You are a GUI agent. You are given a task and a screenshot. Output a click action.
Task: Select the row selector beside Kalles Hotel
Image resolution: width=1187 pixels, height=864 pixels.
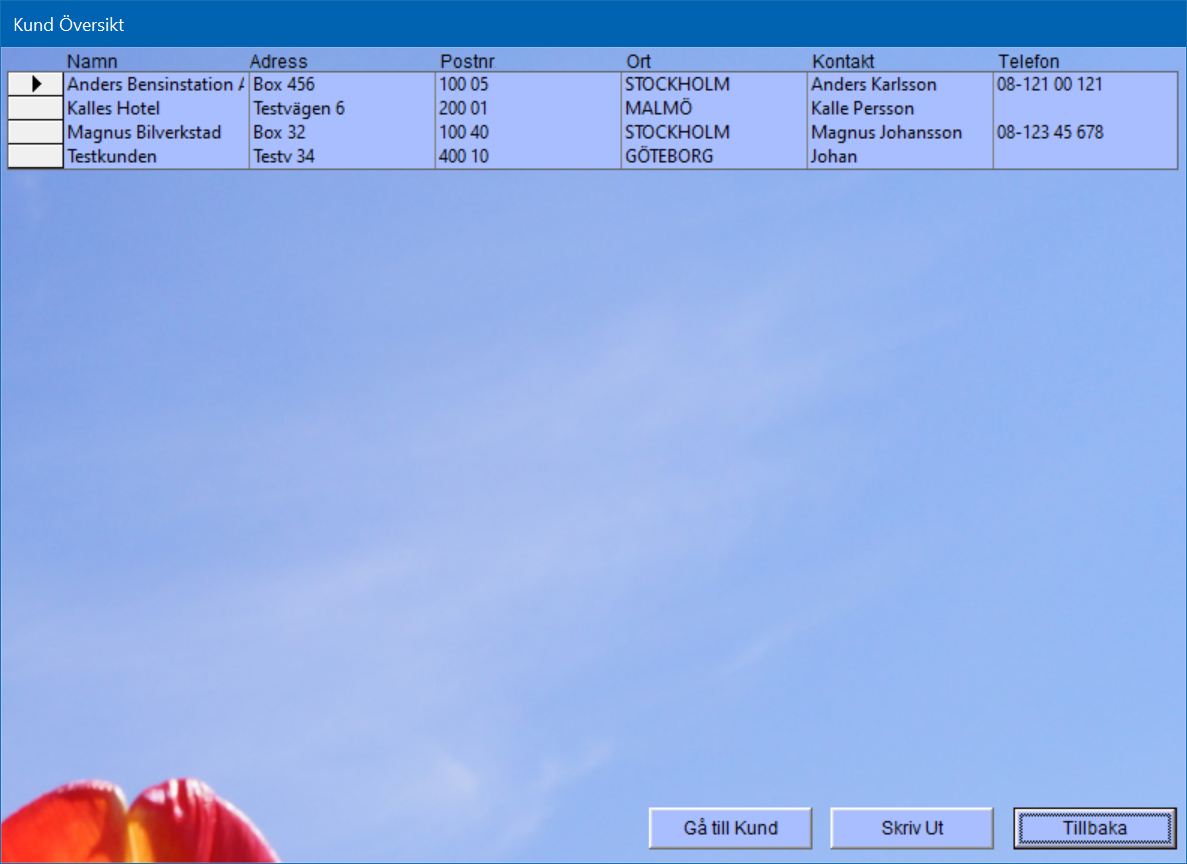pos(36,108)
